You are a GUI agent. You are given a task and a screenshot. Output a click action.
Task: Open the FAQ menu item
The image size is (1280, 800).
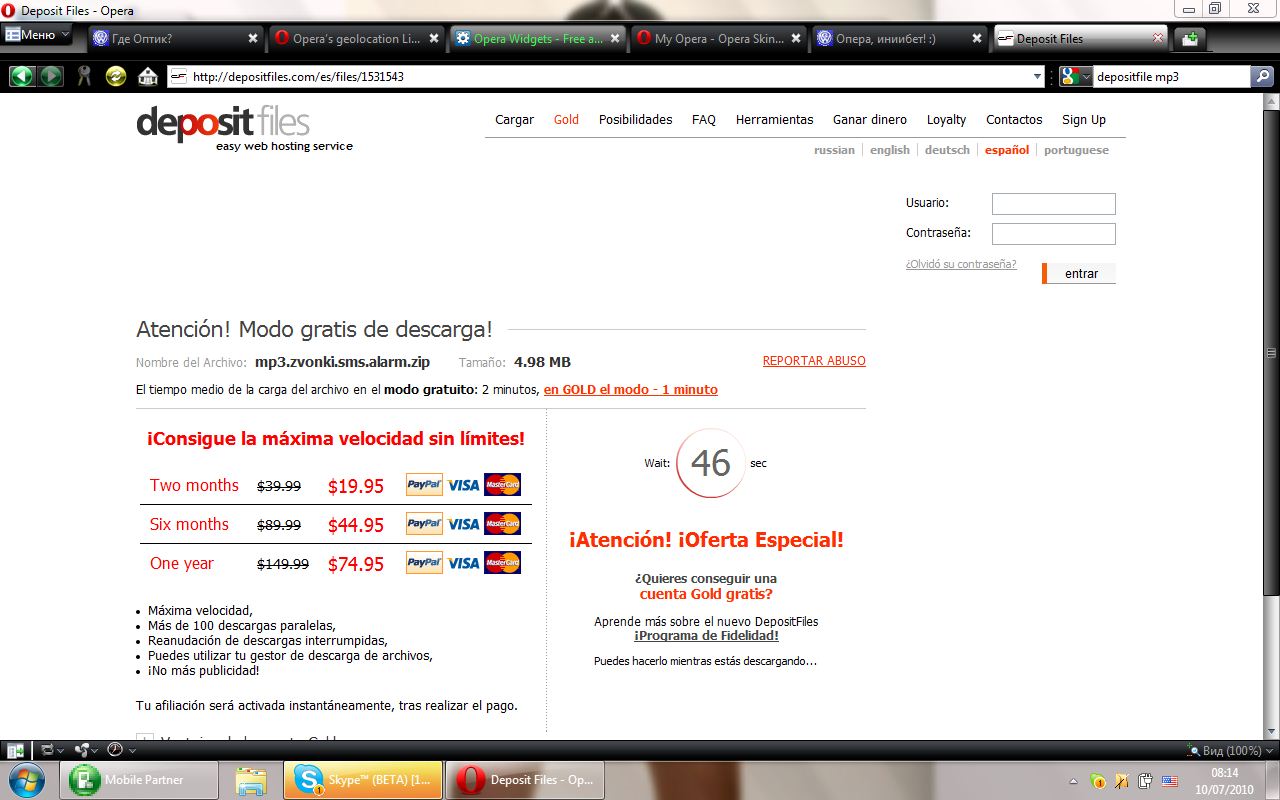pos(704,119)
